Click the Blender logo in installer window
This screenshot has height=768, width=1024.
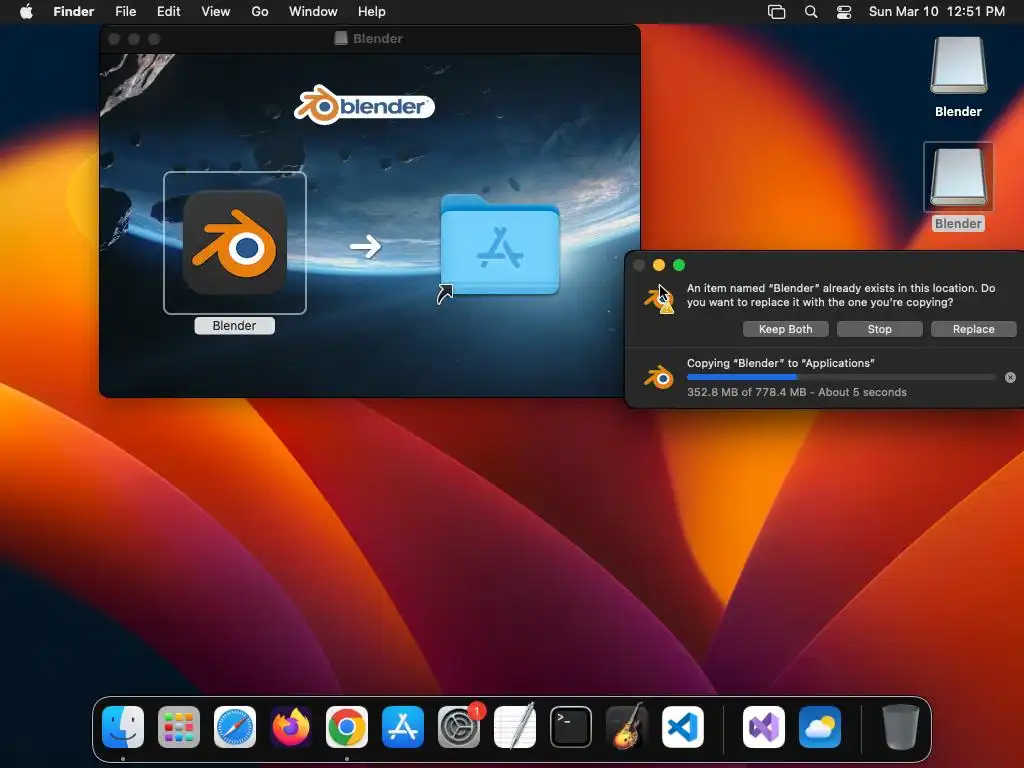click(x=364, y=104)
